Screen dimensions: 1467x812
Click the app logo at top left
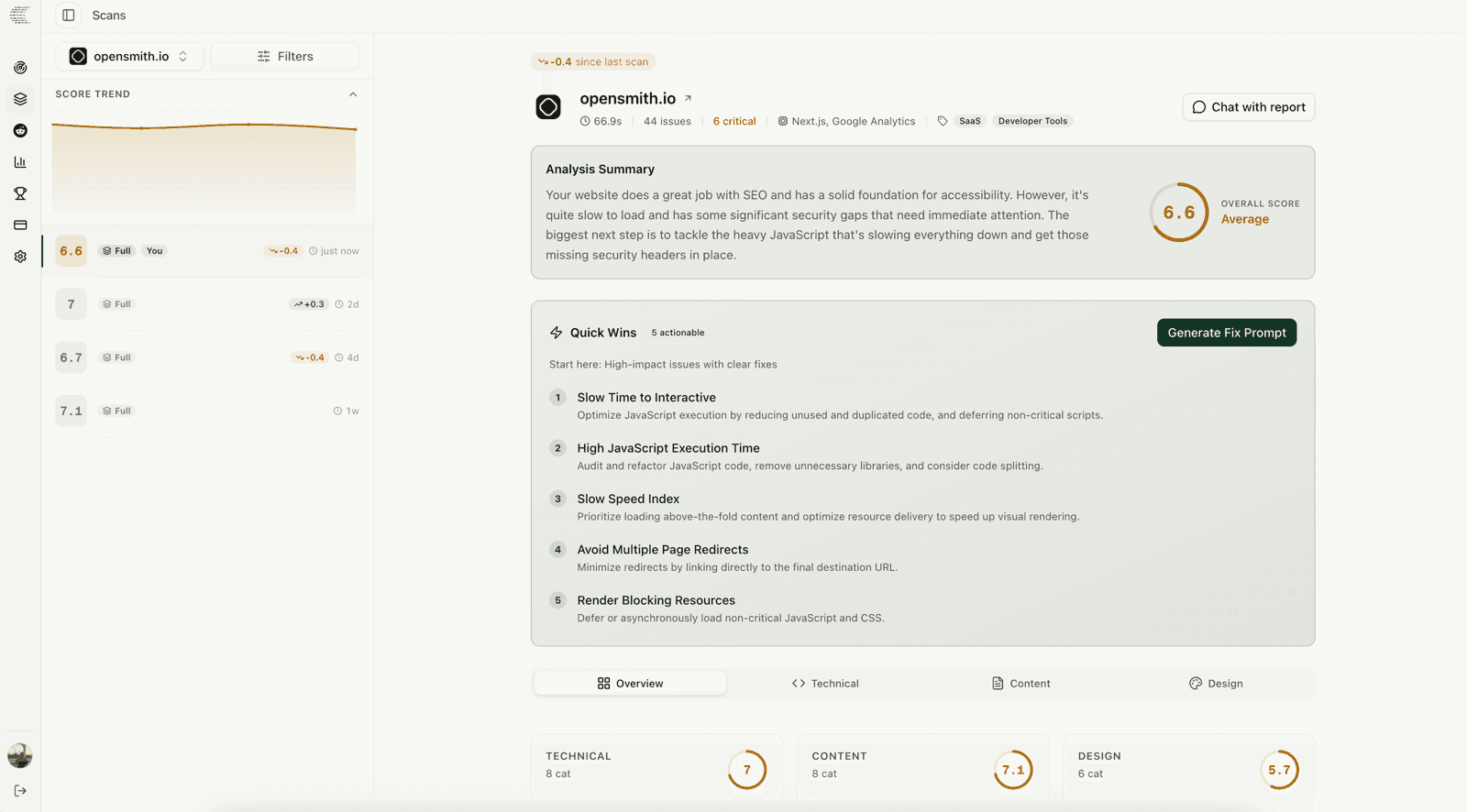(x=20, y=16)
